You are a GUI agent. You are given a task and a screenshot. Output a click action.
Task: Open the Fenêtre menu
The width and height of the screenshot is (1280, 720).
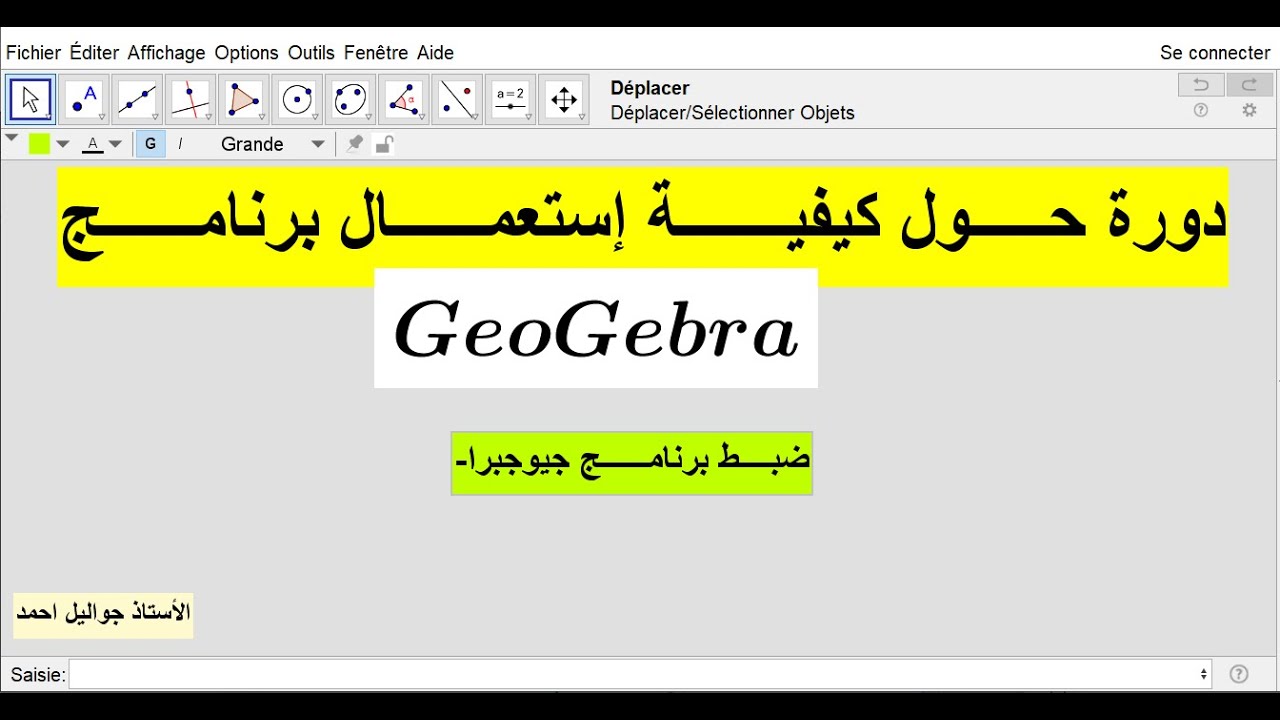point(376,53)
